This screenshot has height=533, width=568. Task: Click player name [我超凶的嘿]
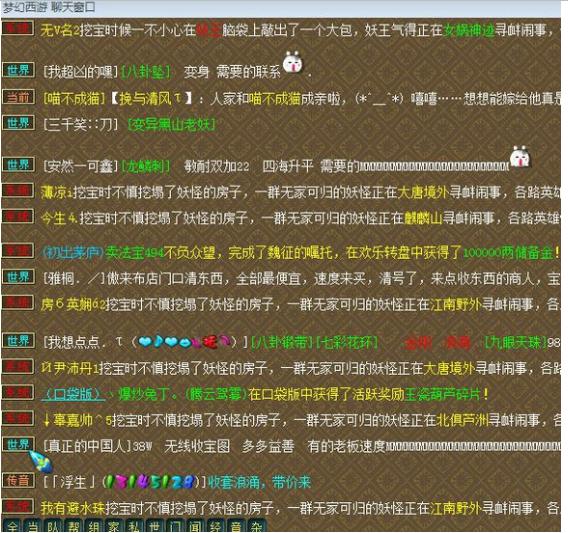(x=80, y=72)
